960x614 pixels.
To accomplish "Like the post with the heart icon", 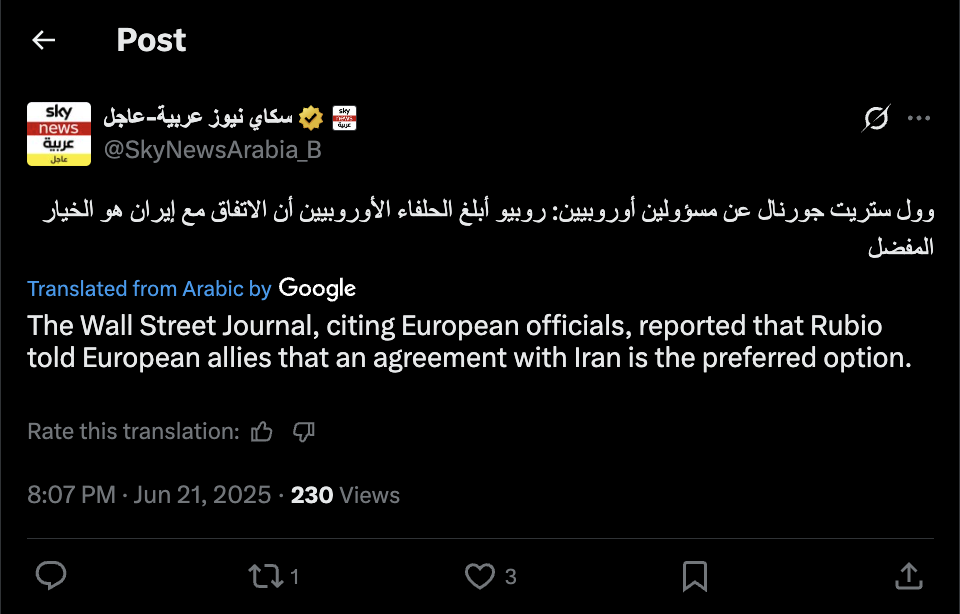I will pyautogui.click(x=480, y=576).
